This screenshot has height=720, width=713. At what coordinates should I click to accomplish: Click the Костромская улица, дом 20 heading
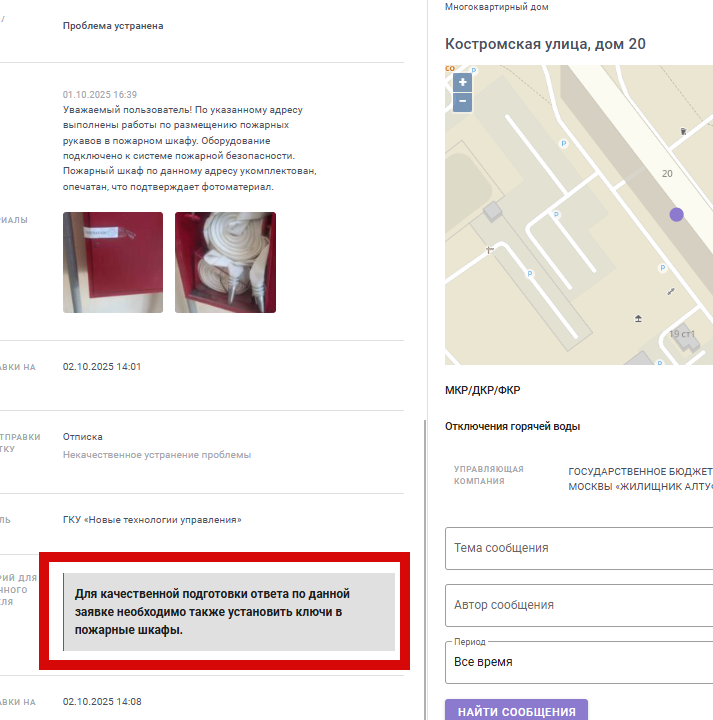(545, 44)
